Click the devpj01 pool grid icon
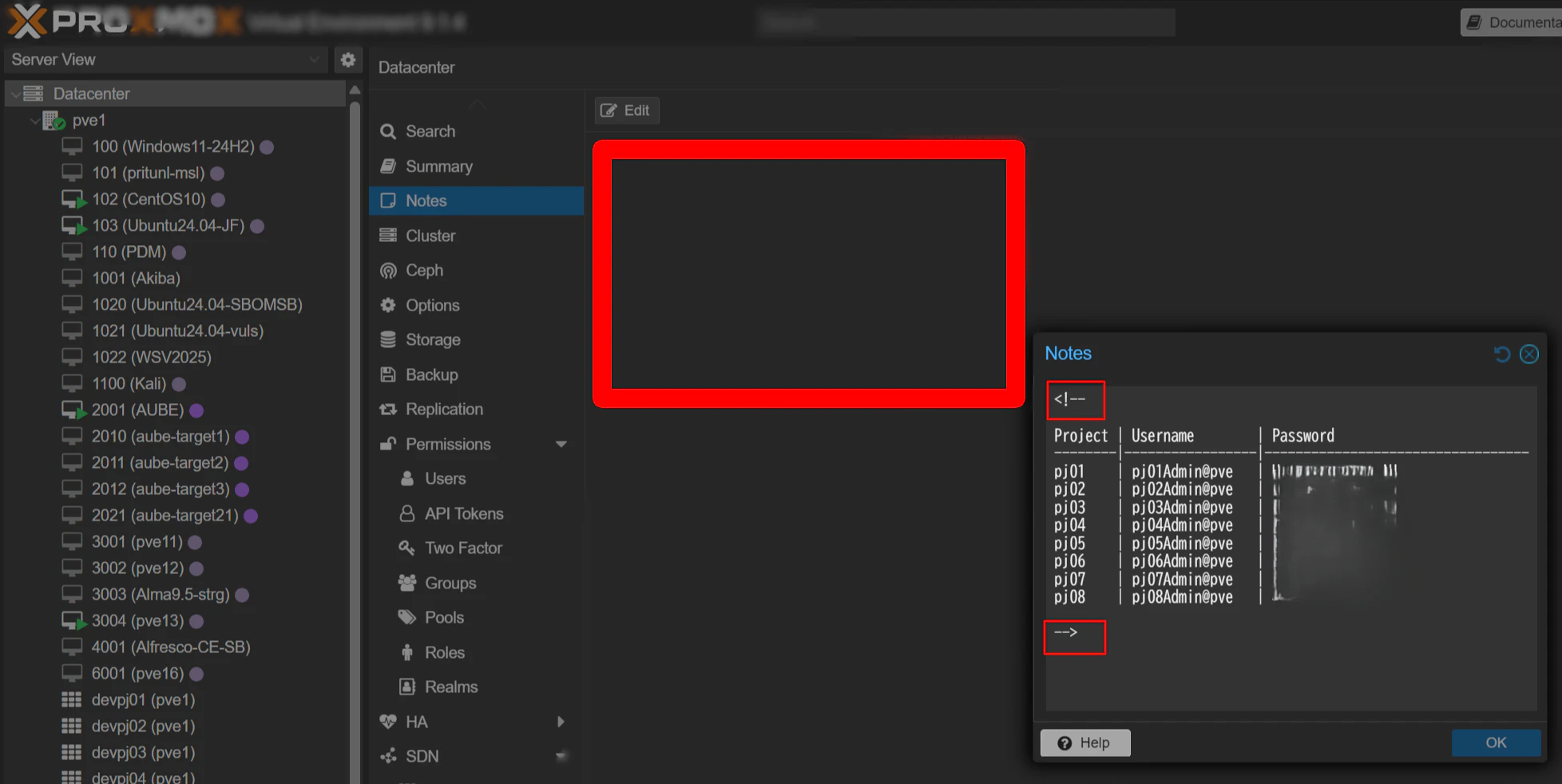1562x784 pixels. click(x=72, y=699)
